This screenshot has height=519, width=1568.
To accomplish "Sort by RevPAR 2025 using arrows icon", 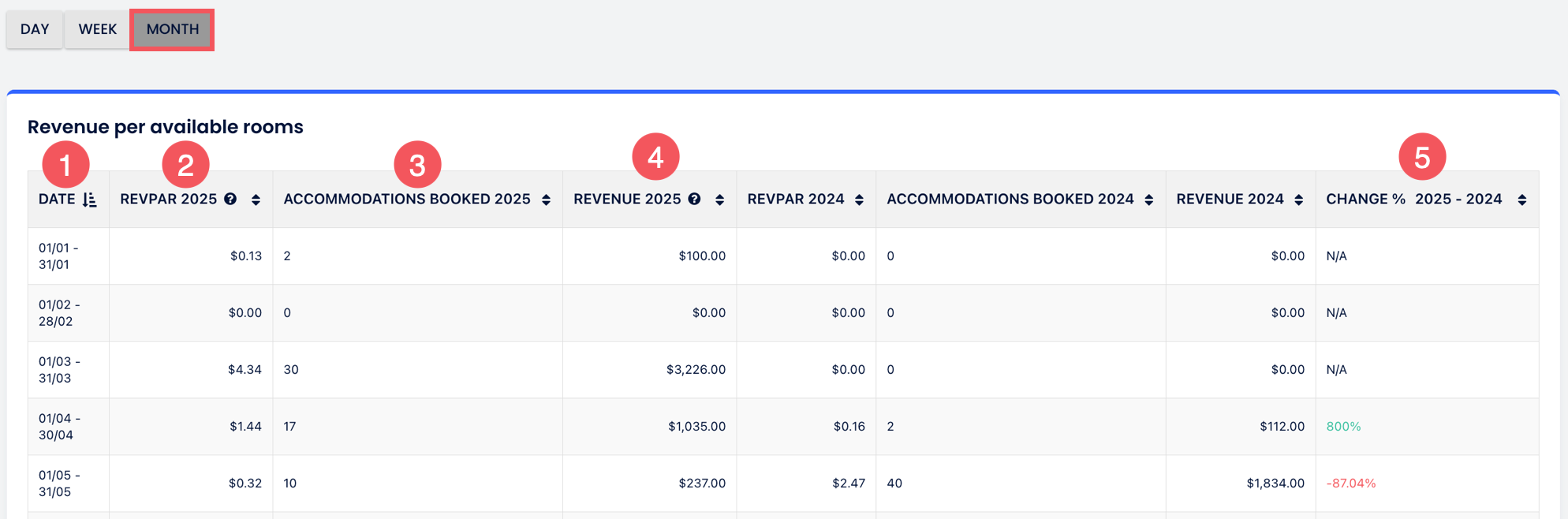I will point(256,200).
